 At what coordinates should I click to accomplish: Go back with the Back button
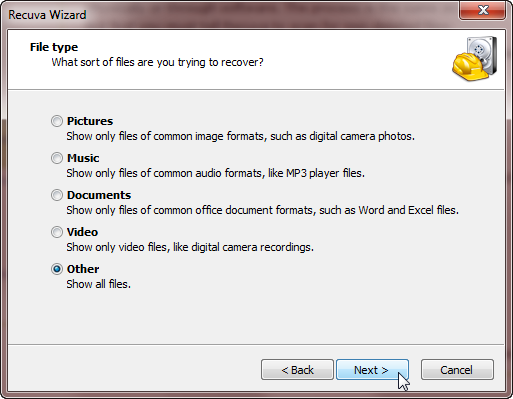pos(297,370)
